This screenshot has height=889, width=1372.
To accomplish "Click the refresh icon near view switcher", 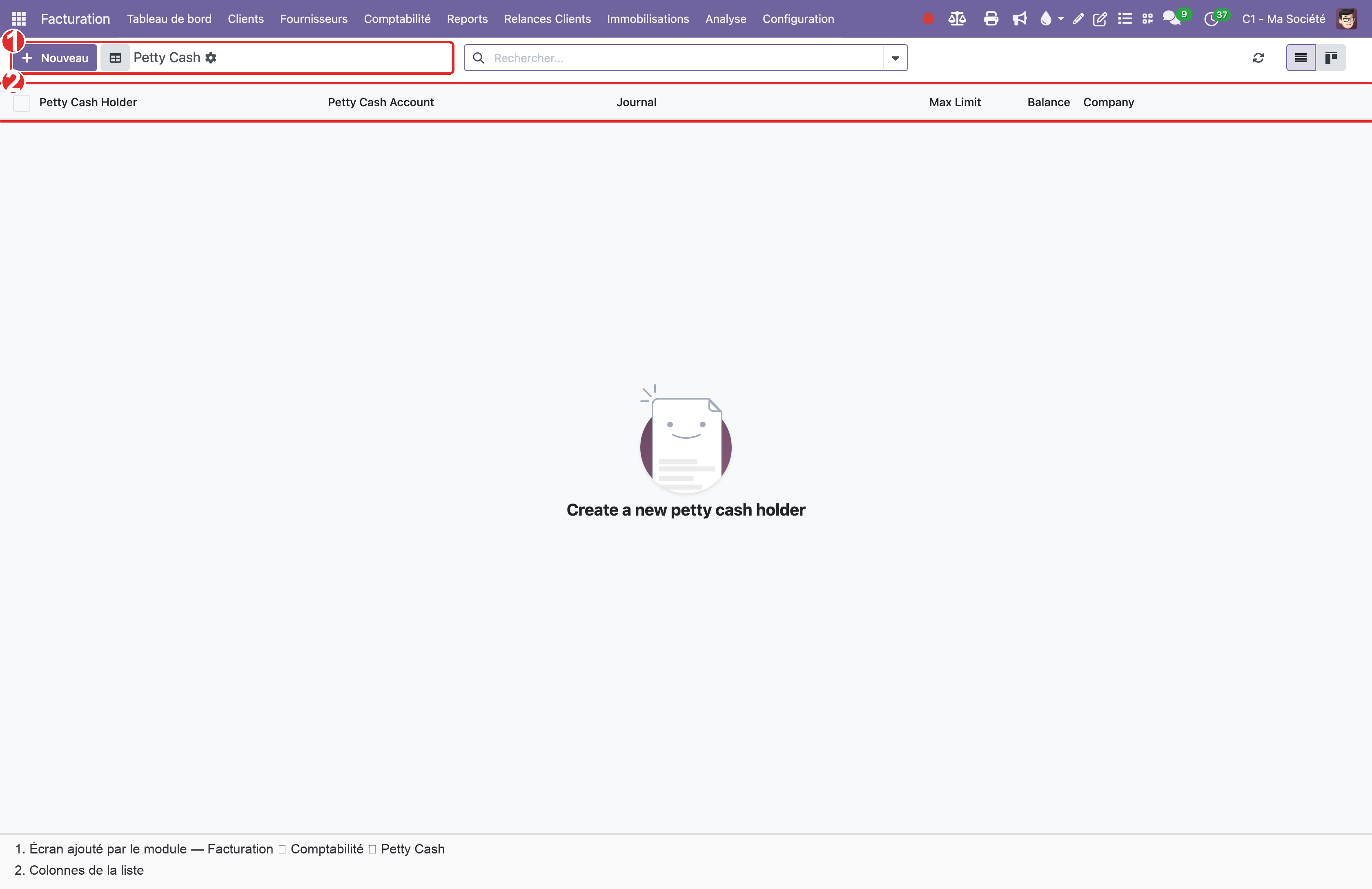I will click(1258, 58).
